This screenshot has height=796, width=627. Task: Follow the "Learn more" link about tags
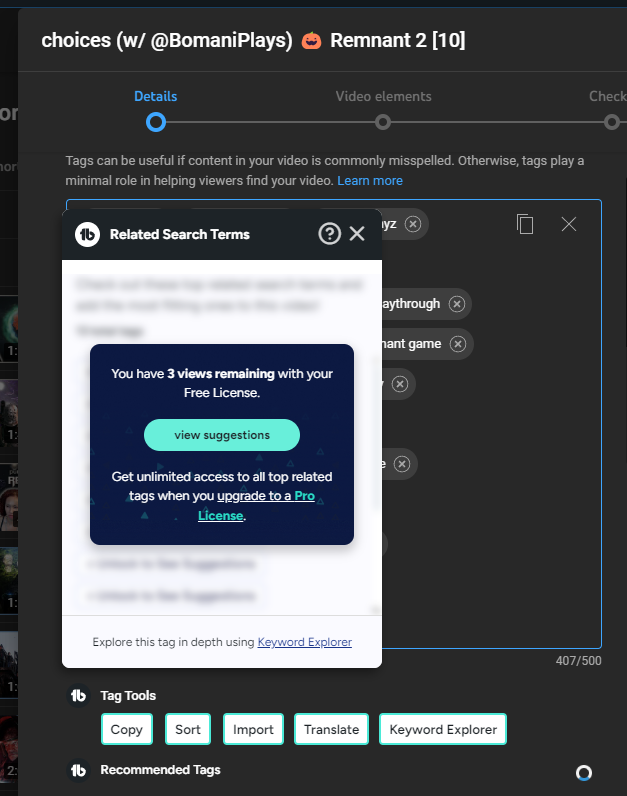370,181
